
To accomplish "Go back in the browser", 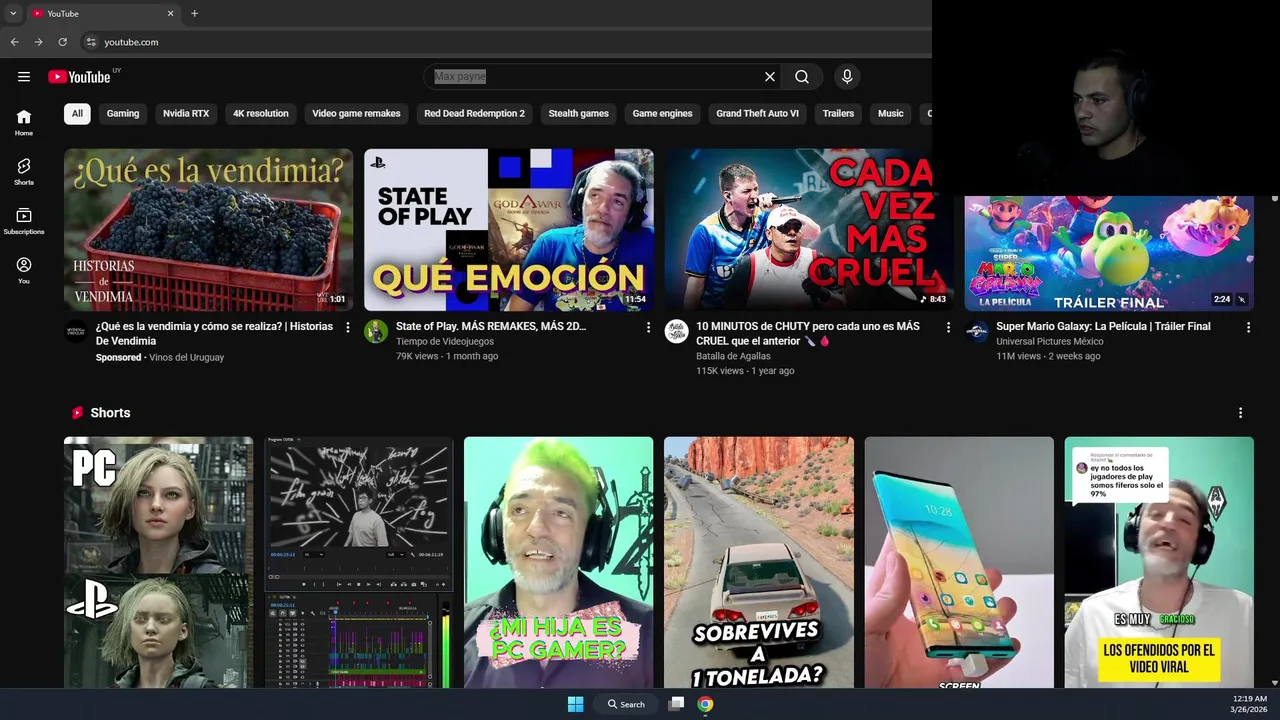I will click(x=14, y=42).
